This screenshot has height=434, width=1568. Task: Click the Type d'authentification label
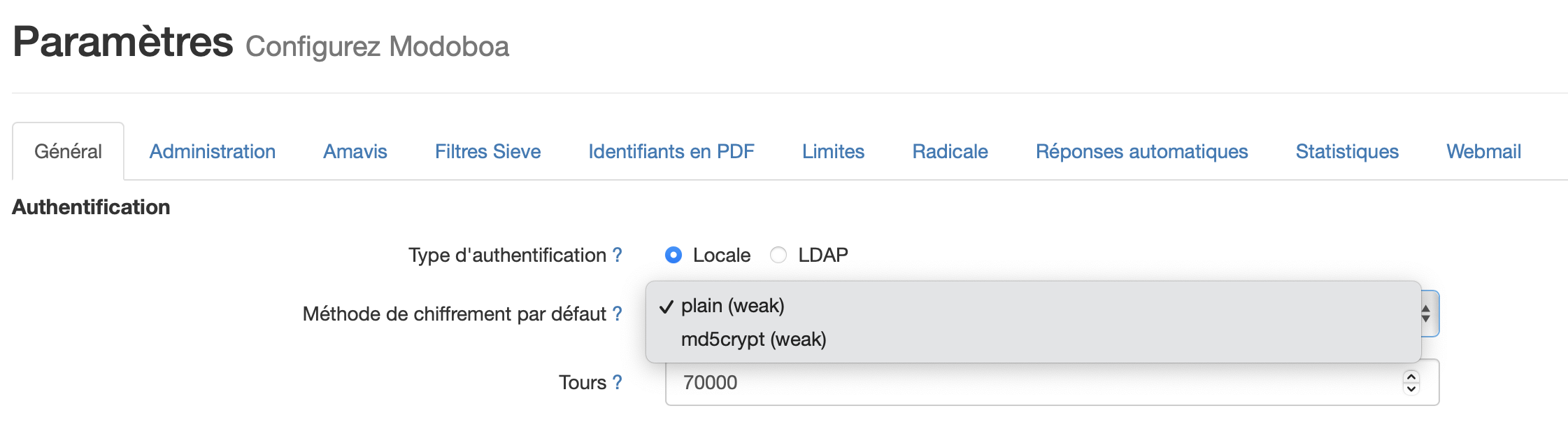(508, 255)
